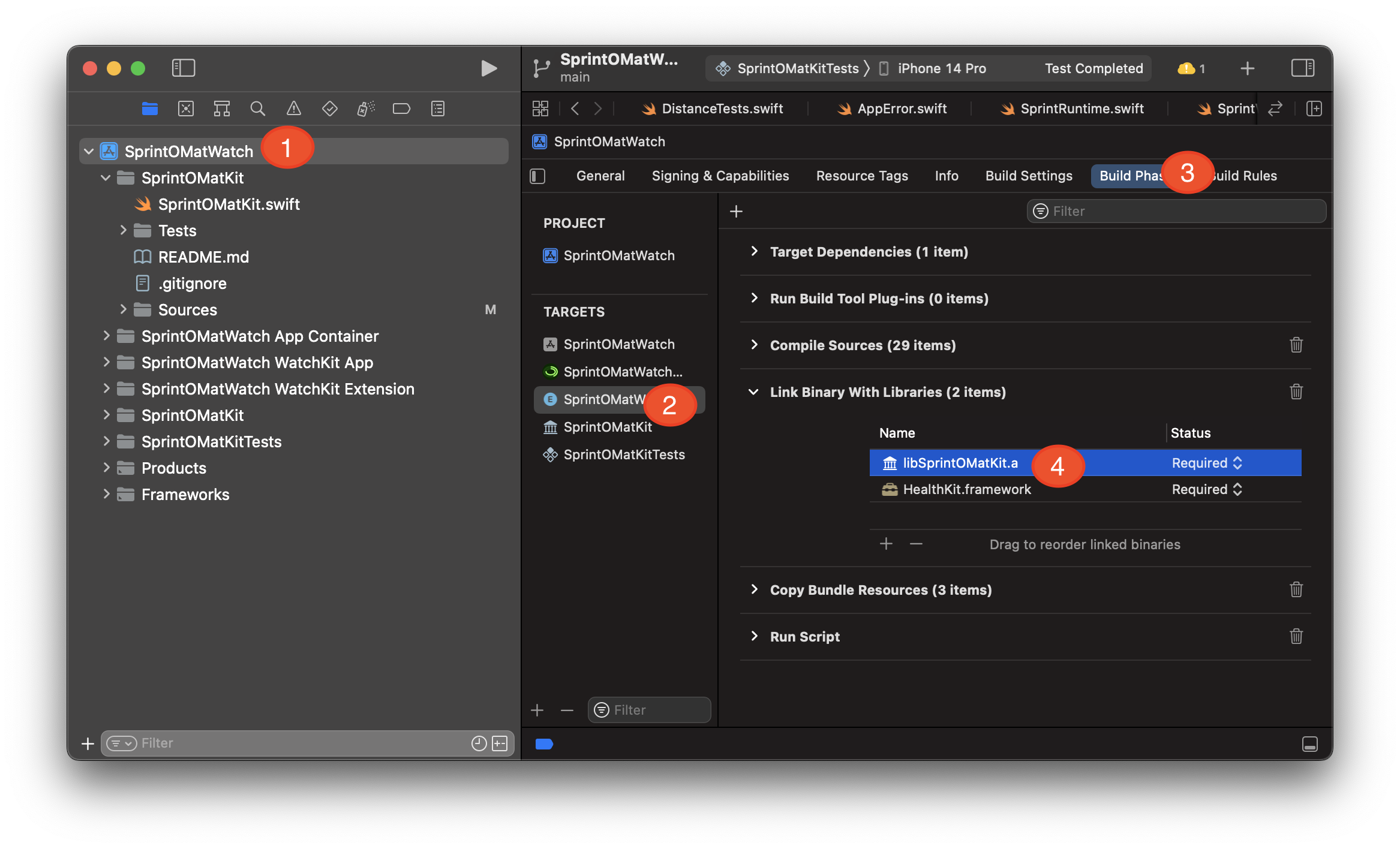Expand the Target Dependencies section
This screenshot has height=849, width=1400.
point(755,251)
